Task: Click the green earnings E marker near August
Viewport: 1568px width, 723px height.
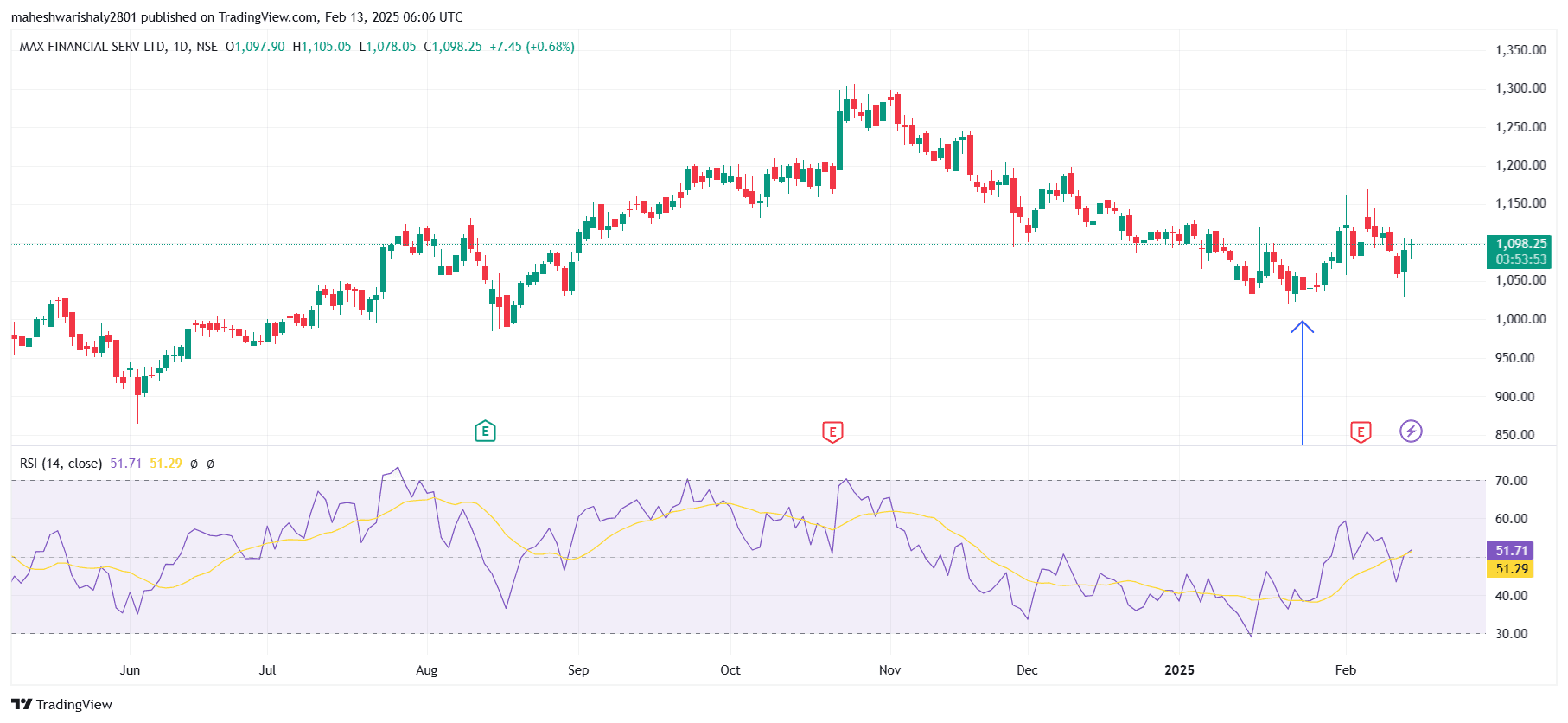Action: 485,431
